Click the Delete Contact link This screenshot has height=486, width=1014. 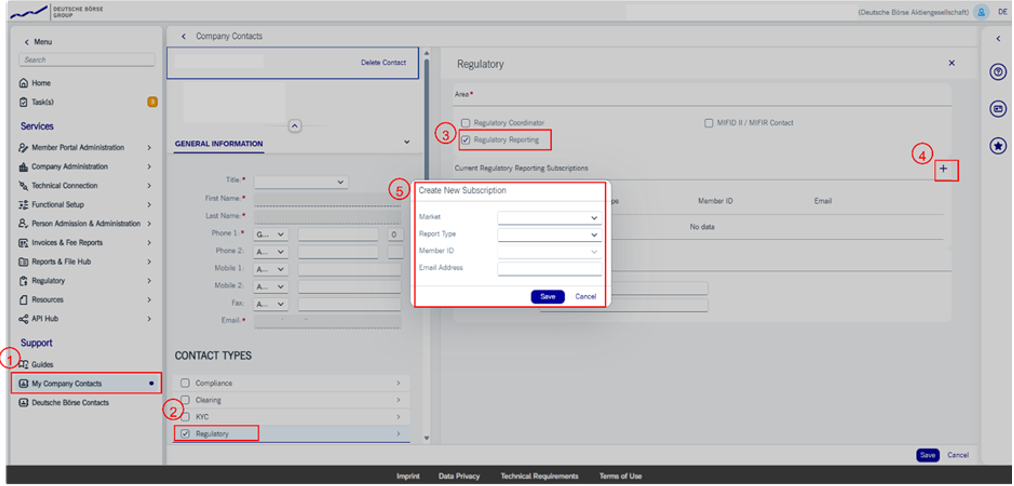click(383, 63)
